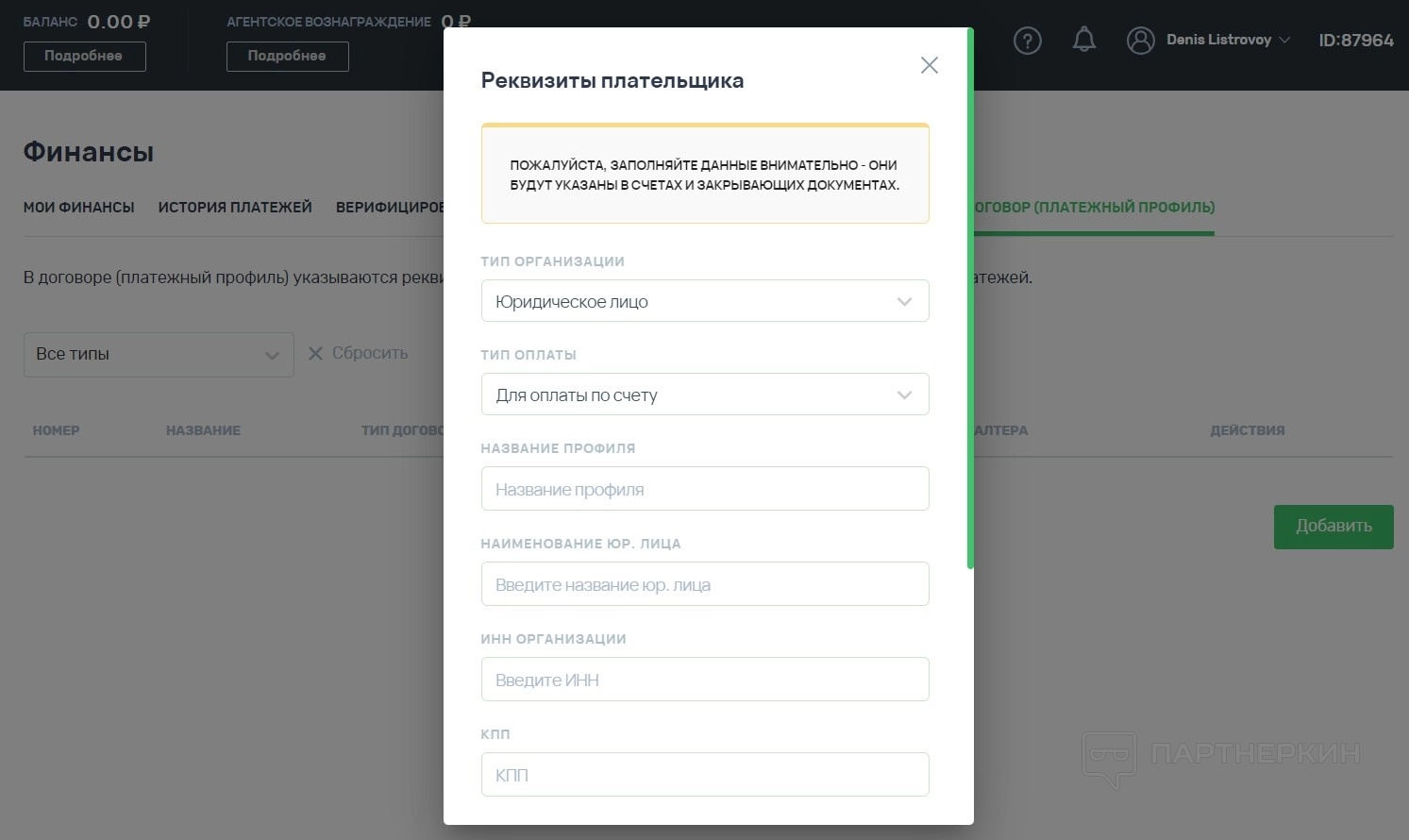Viewport: 1409px width, 840px height.
Task: Focus the legal entity name field
Action: [x=704, y=584]
